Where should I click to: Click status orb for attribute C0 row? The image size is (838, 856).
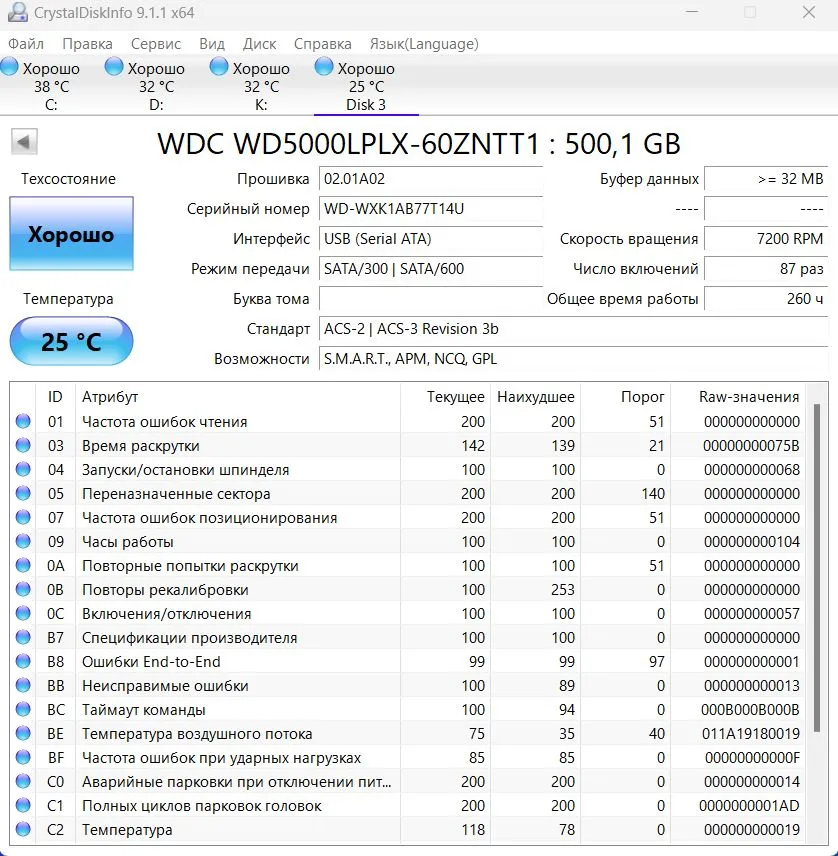click(x=23, y=782)
